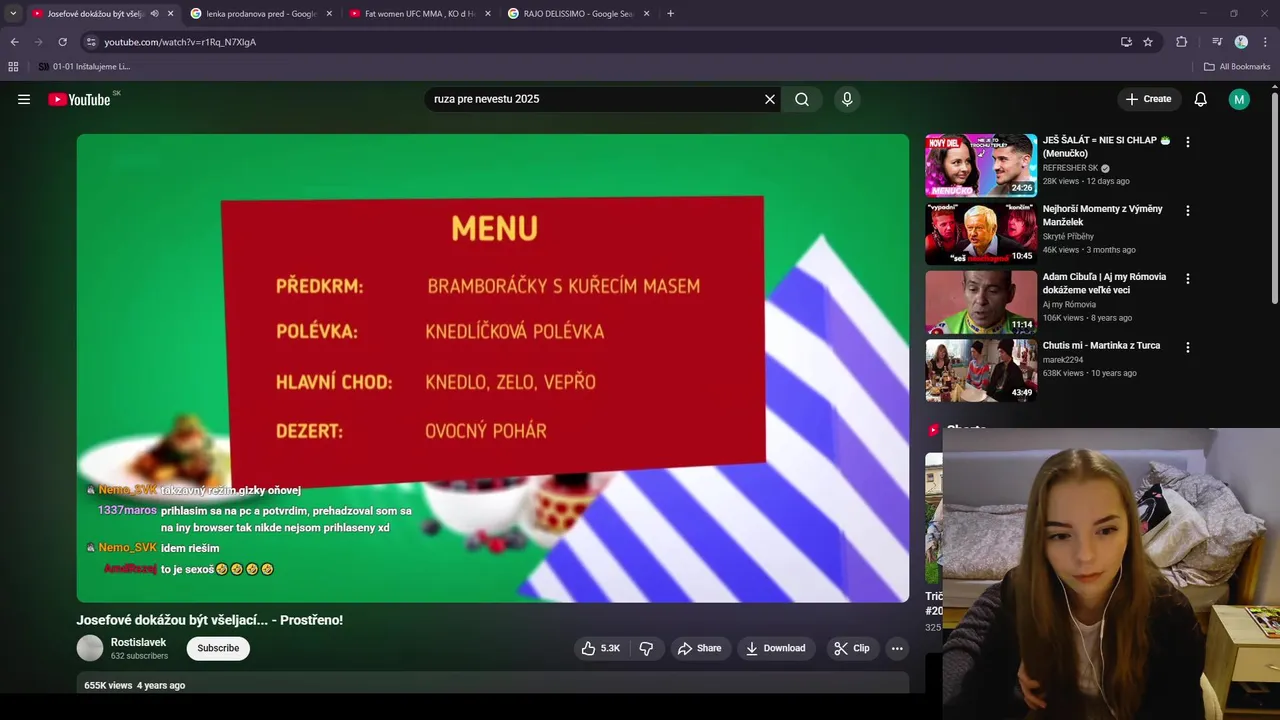Close the Josefové dokážou tab

tap(170, 14)
